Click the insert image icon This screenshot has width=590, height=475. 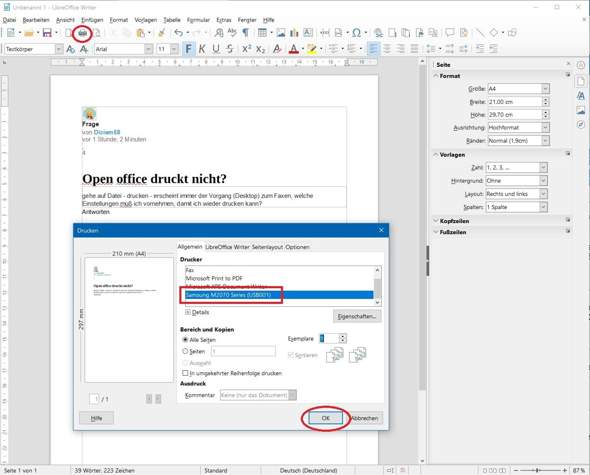tap(281, 33)
